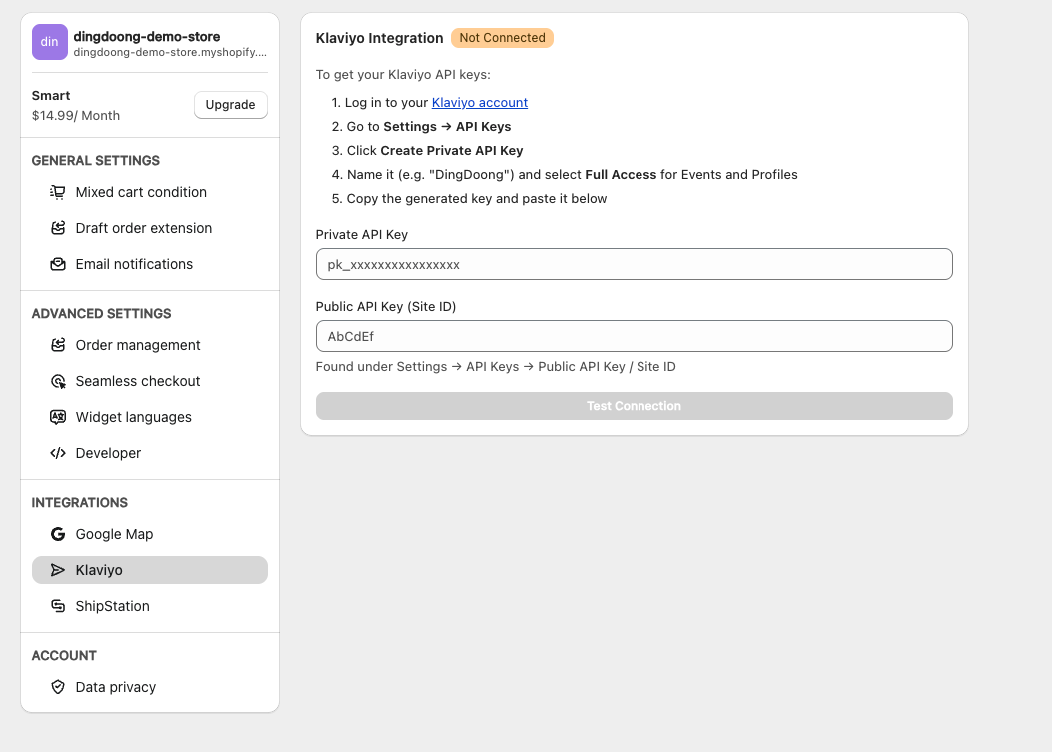Open Draft order extension settings
1052x752 pixels.
tap(150, 228)
